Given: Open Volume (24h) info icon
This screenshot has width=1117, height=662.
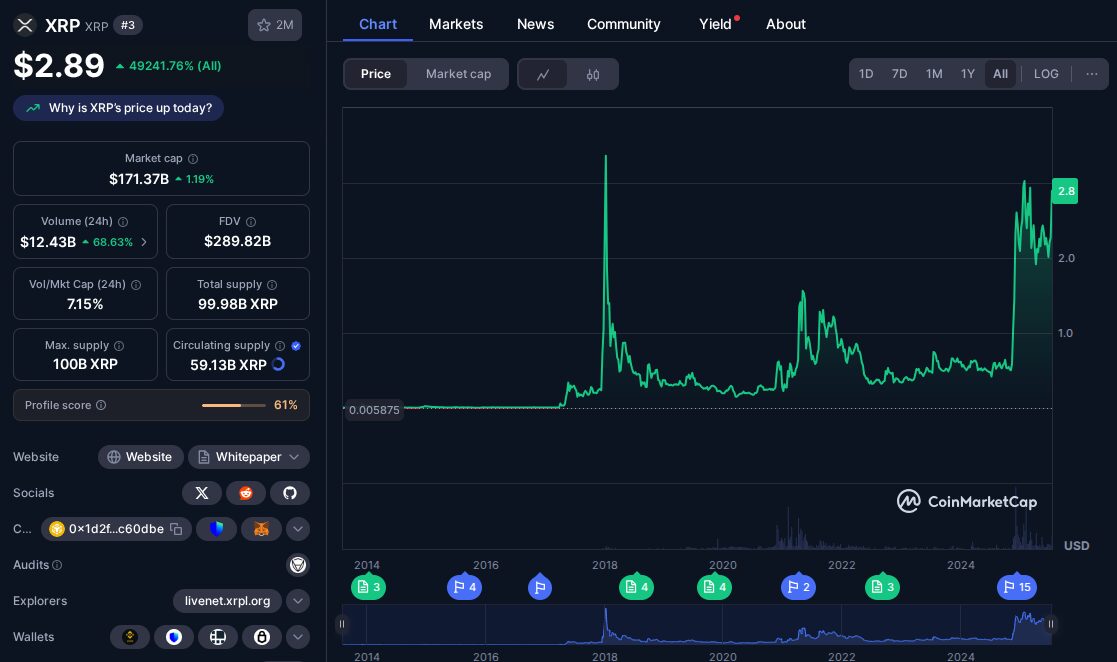Looking at the screenshot, I should 123,222.
